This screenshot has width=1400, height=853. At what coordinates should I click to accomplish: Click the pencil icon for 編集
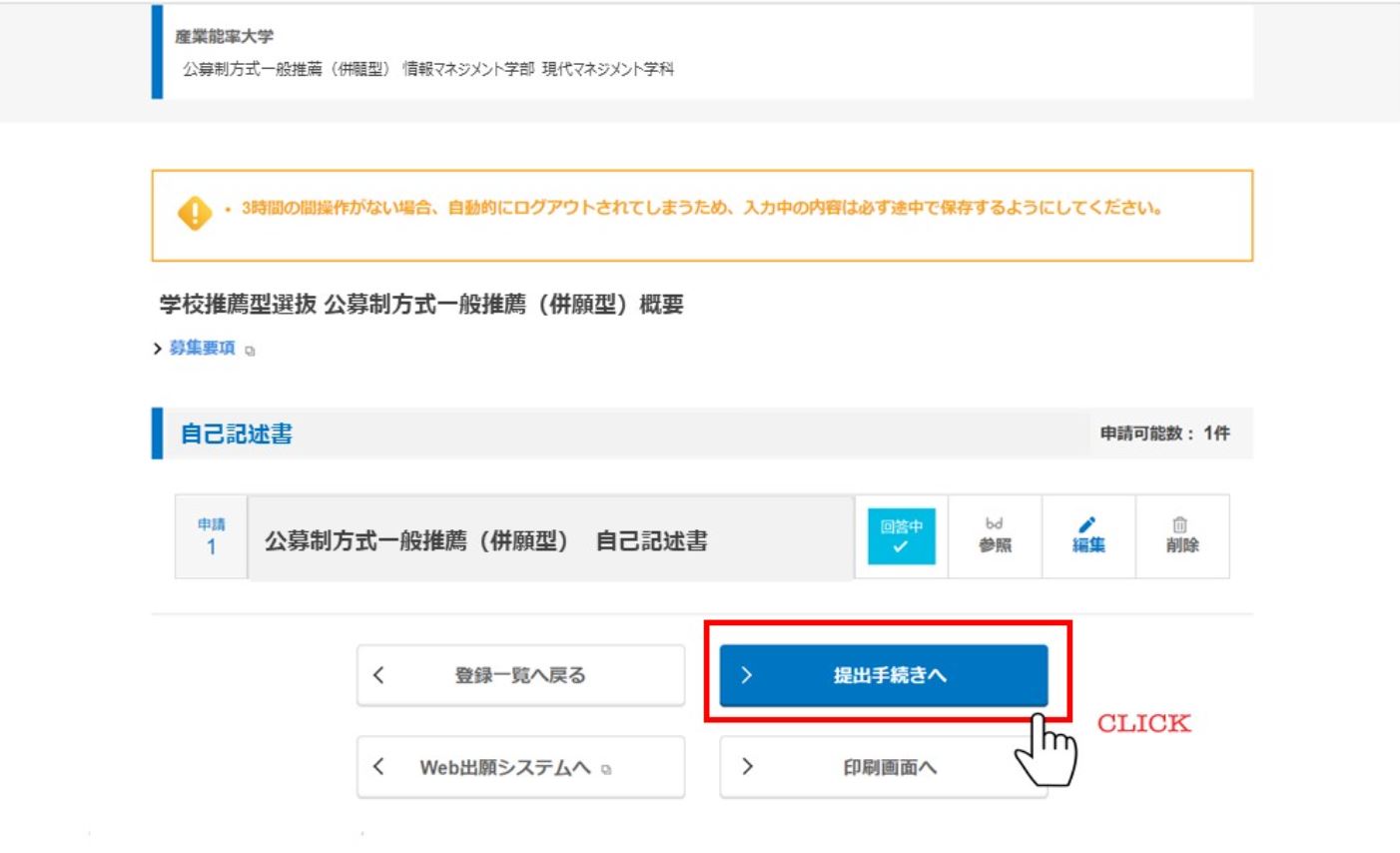[1087, 524]
